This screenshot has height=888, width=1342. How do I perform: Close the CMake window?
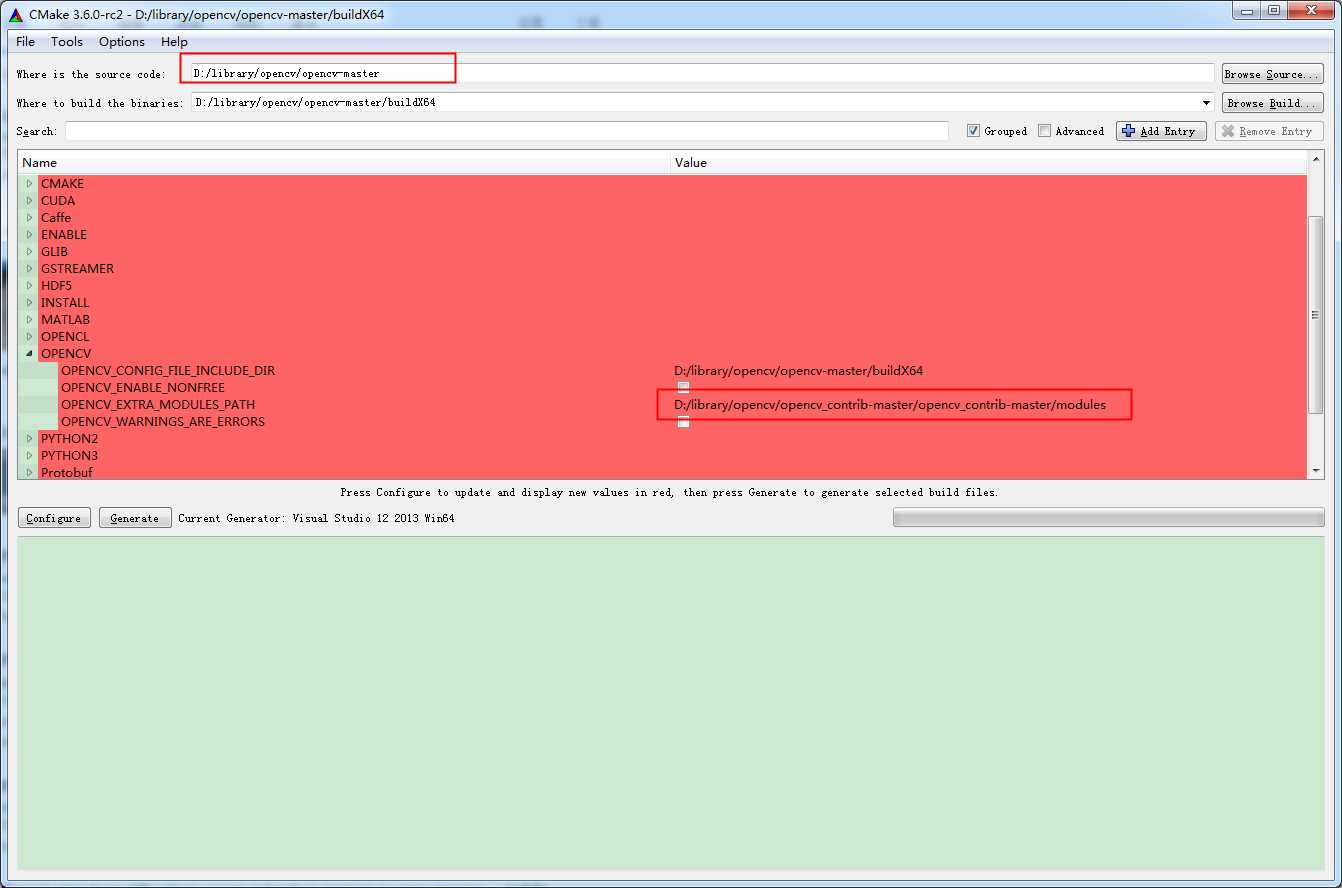pos(1313,11)
